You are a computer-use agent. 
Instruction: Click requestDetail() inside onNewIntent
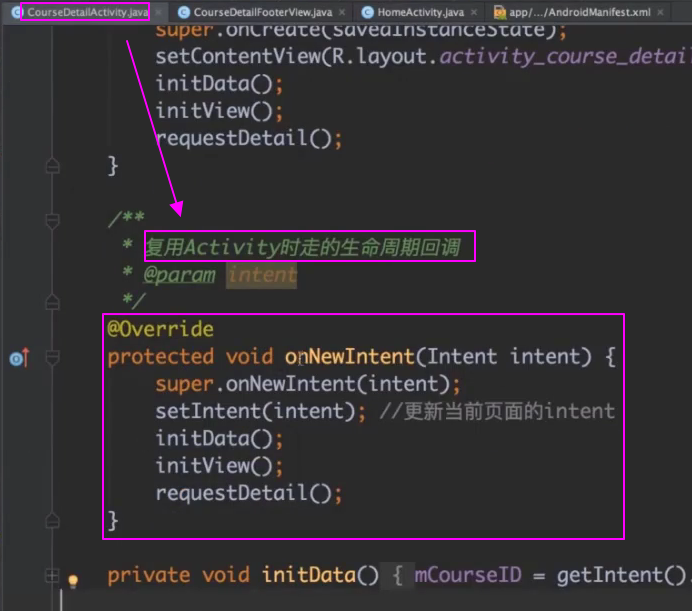tap(248, 494)
